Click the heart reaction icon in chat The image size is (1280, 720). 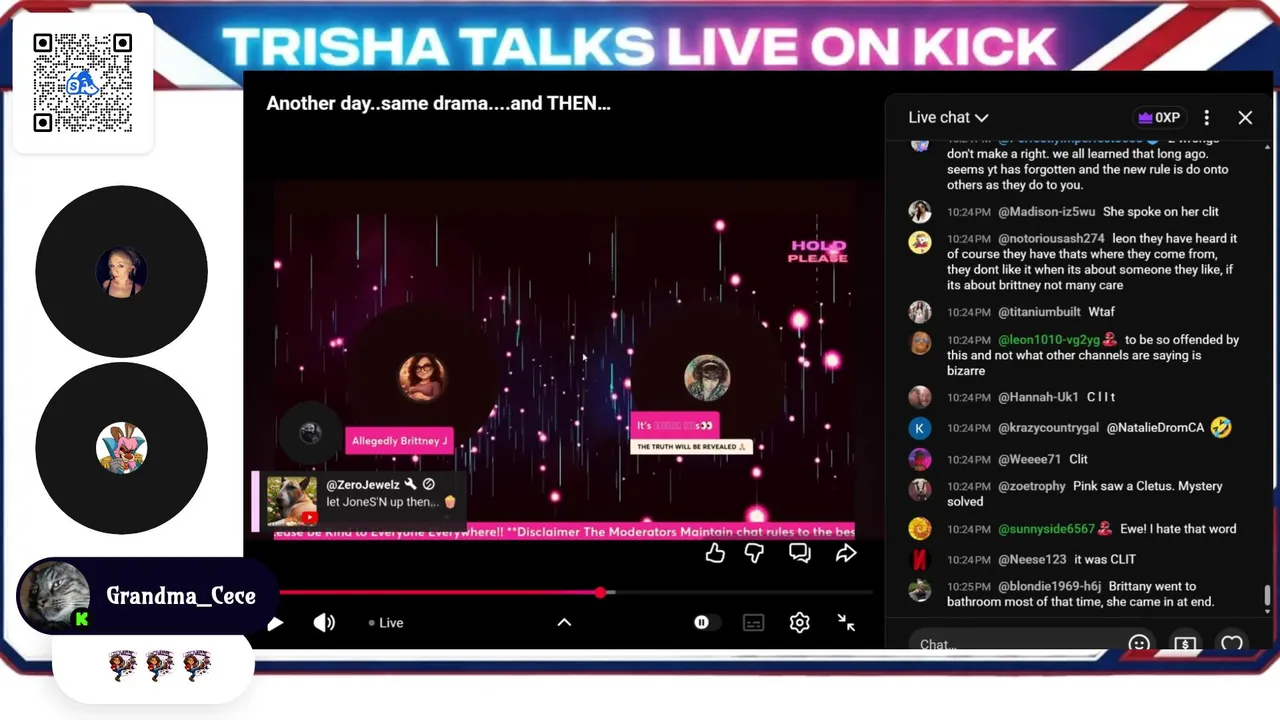click(x=1232, y=644)
